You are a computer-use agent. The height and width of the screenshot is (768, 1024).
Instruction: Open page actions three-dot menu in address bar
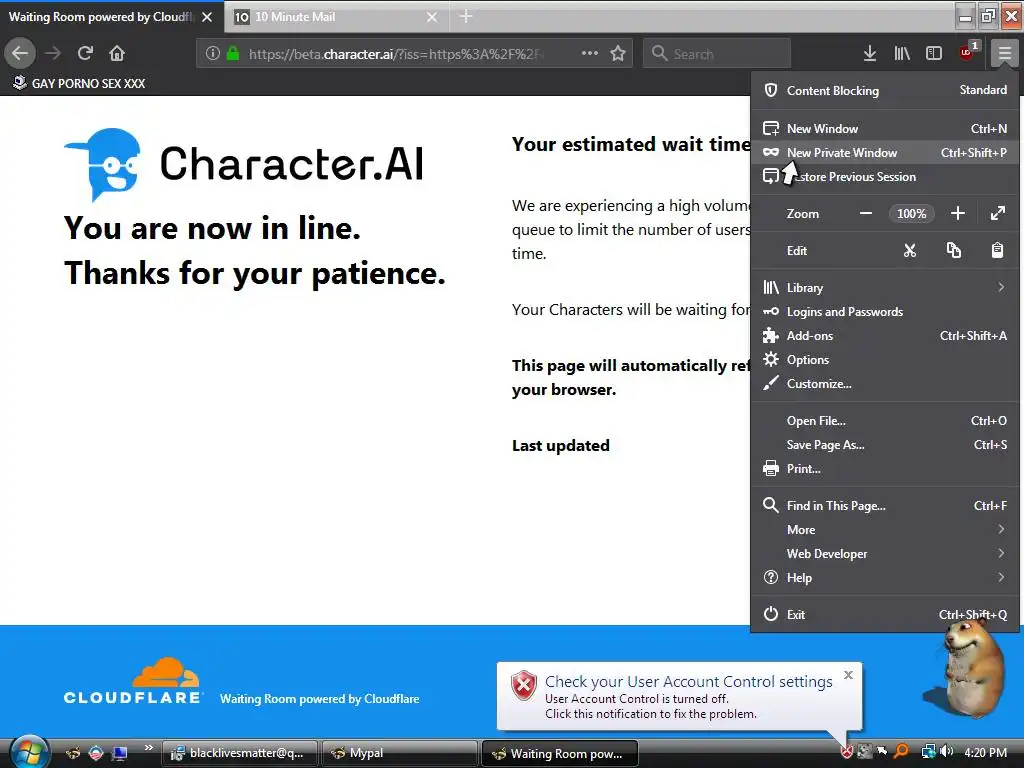point(590,54)
